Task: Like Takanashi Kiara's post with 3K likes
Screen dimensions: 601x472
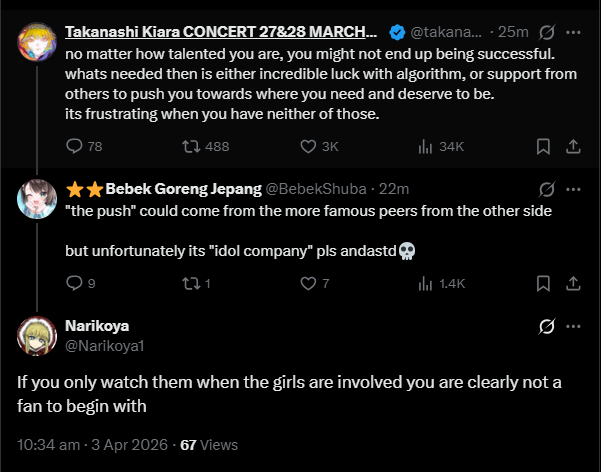Action: pos(309,147)
